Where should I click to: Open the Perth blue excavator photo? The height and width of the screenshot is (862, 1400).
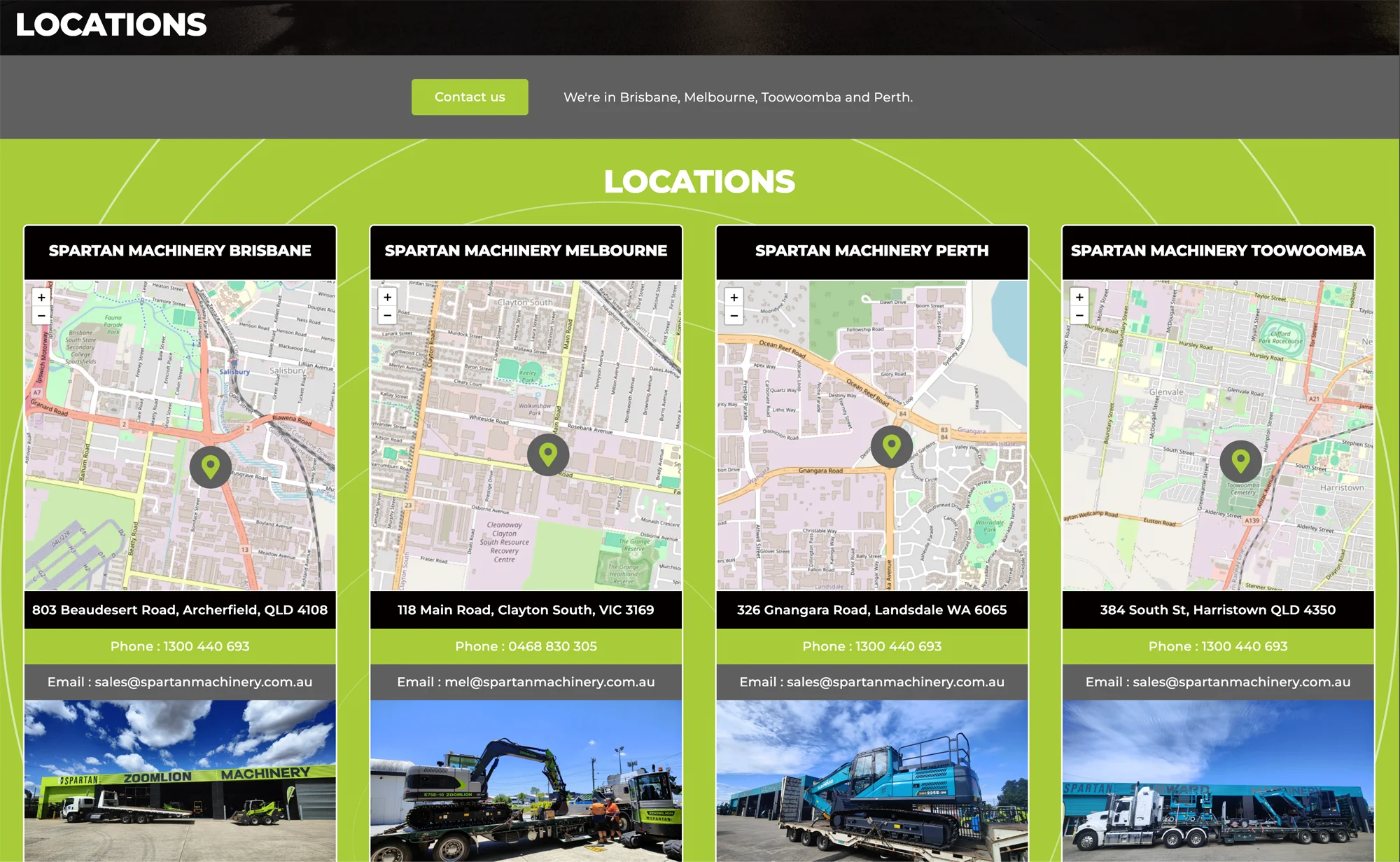coord(872,781)
